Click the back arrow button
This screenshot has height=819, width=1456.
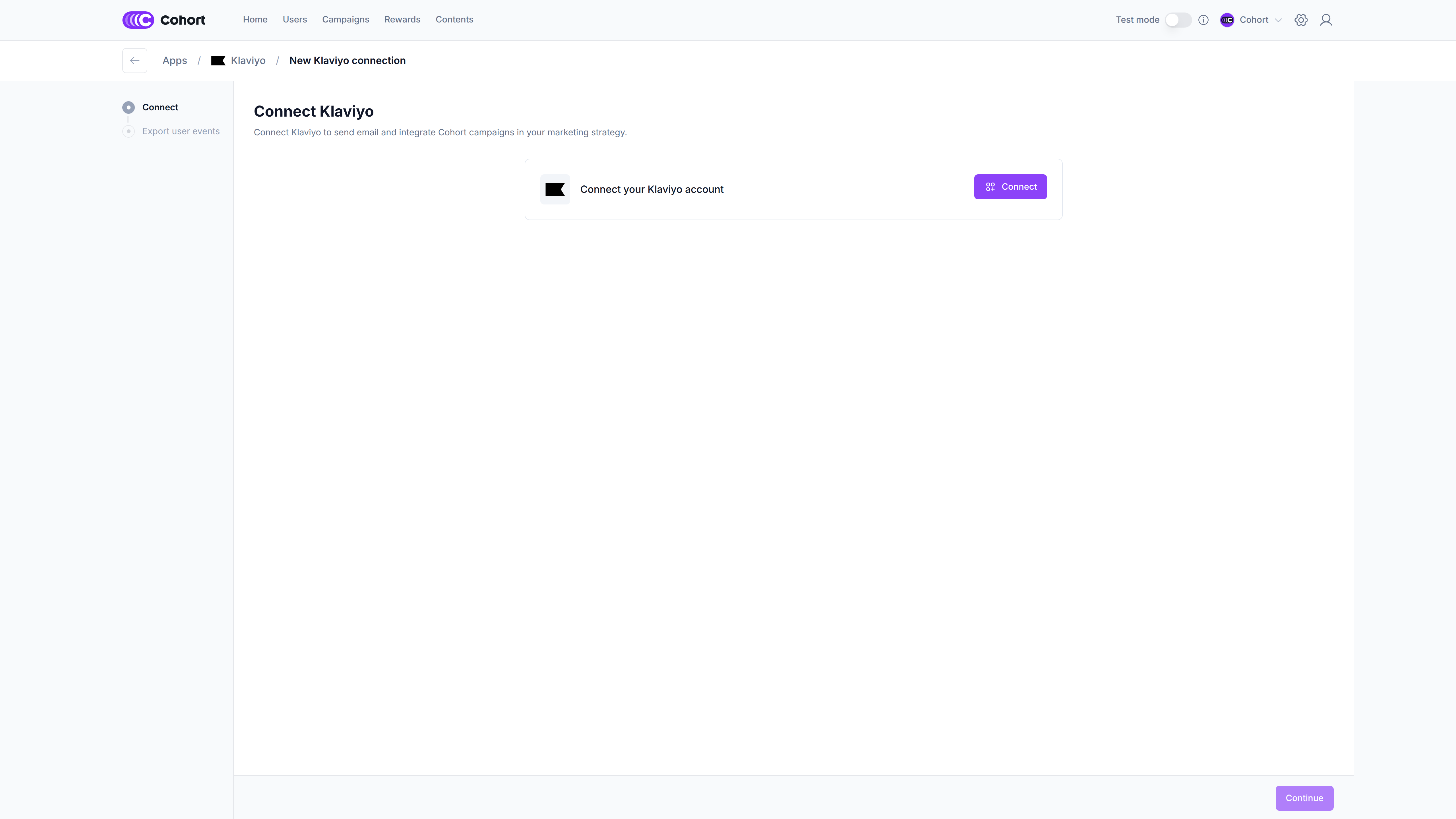click(135, 61)
